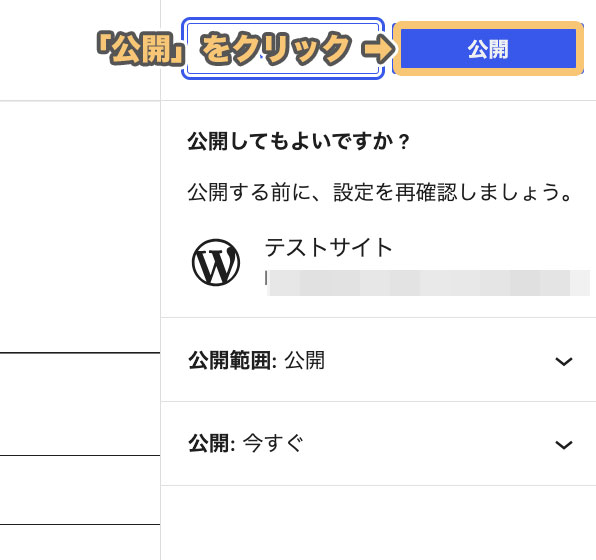Click the 公開してもよいですか？ heading
Image resolution: width=596 pixels, height=560 pixels.
298,141
